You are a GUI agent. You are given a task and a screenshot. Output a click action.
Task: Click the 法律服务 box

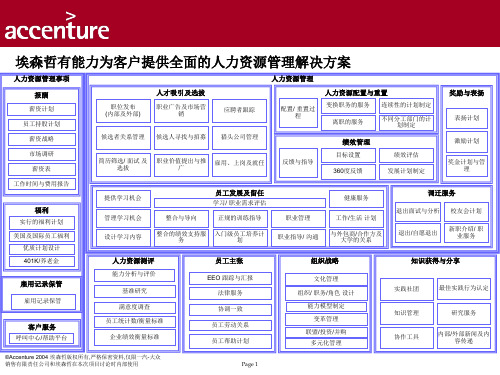click(x=230, y=293)
